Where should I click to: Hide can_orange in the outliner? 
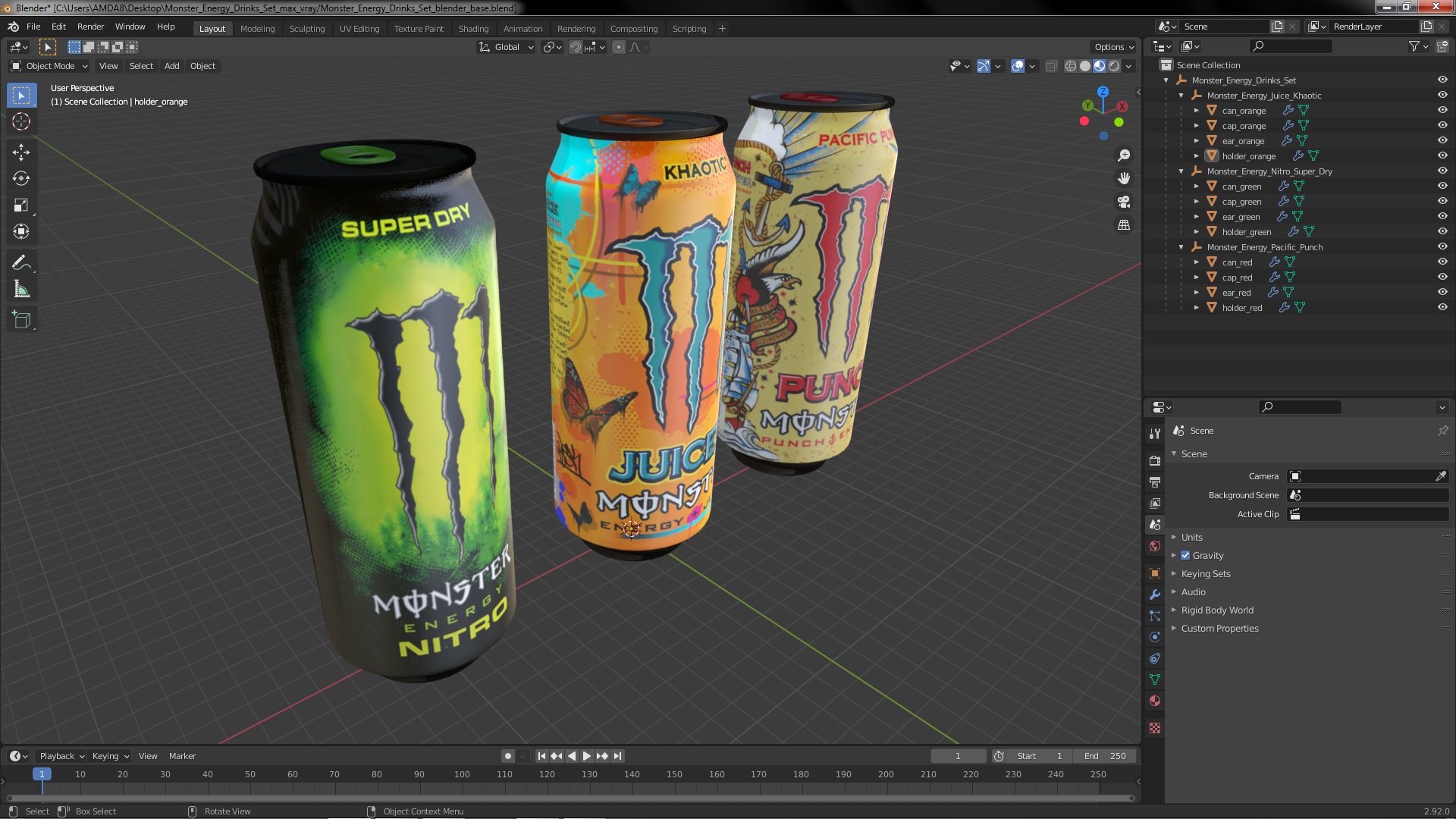(1442, 110)
